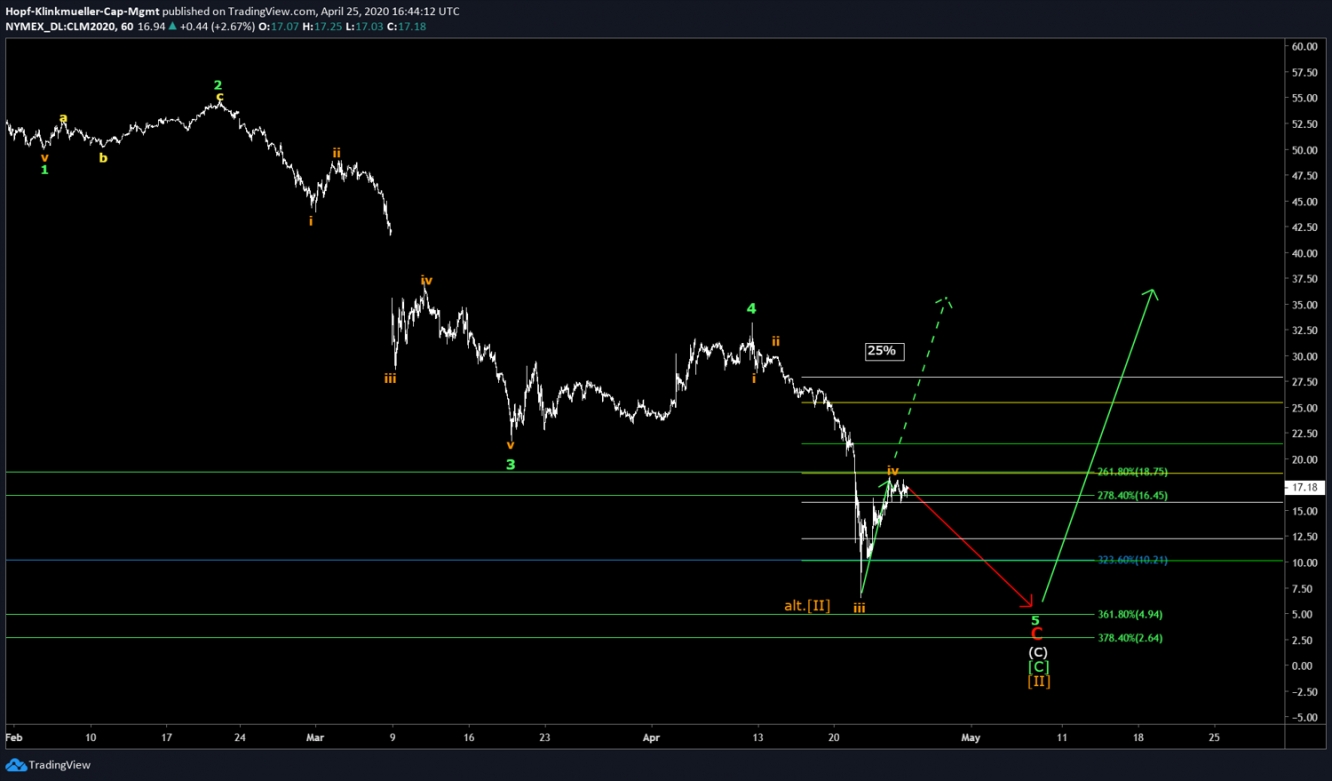
Task: Select the red downward projection arrow
Action: click(x=968, y=545)
